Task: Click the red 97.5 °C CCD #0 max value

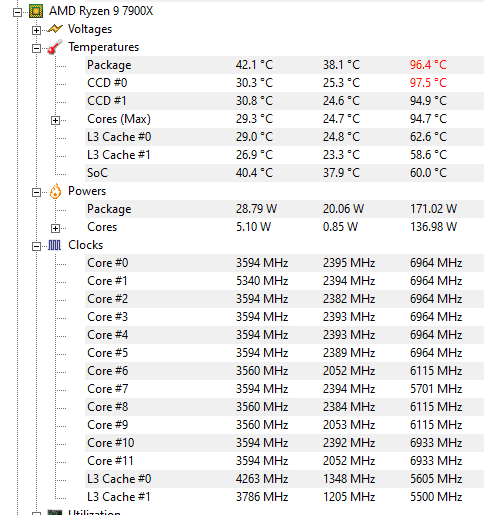Action: (428, 83)
